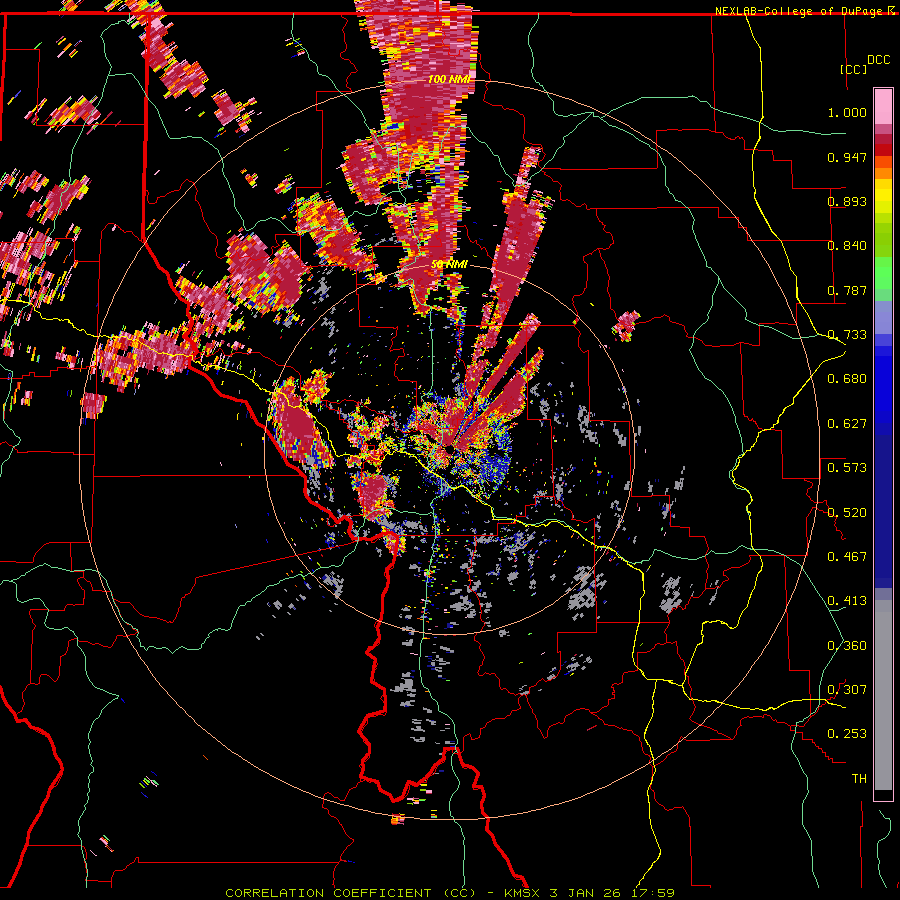This screenshot has height=900, width=900.
Task: Click the NEXLAB-College of DuPage credit text
Action: tap(800, 11)
